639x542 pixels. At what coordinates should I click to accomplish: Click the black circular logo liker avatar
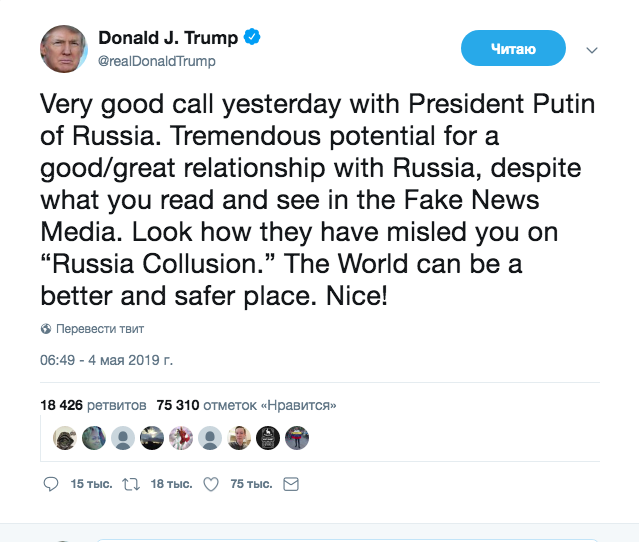pyautogui.click(x=268, y=438)
